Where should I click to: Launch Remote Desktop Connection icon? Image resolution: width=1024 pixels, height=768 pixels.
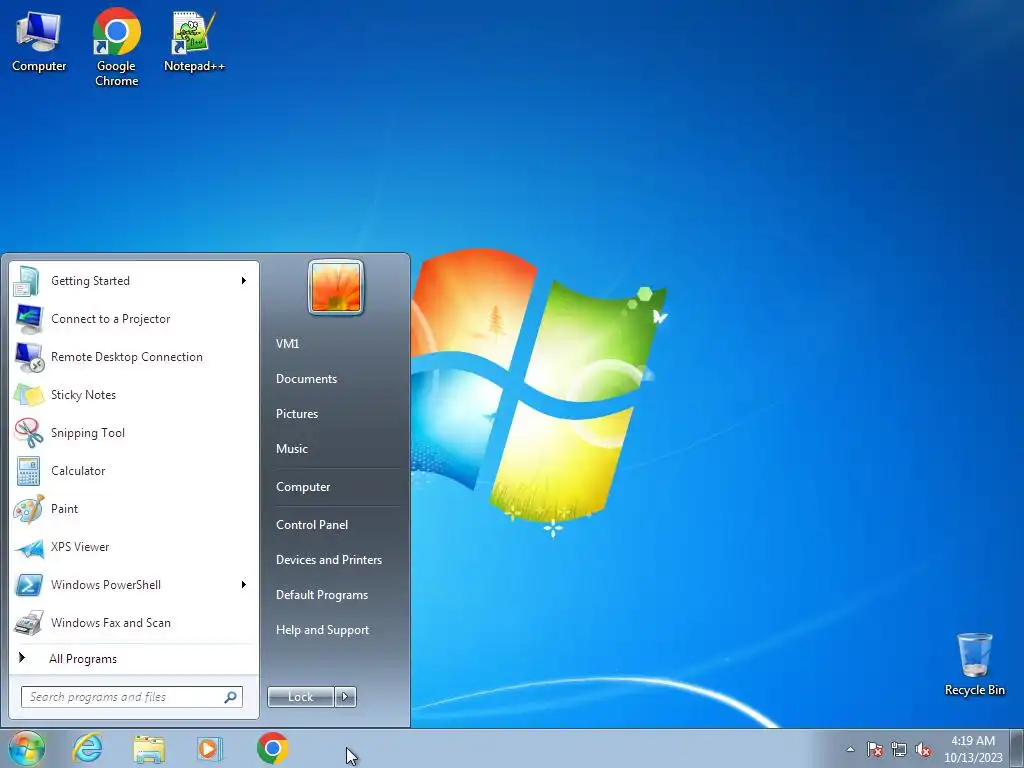pos(29,357)
